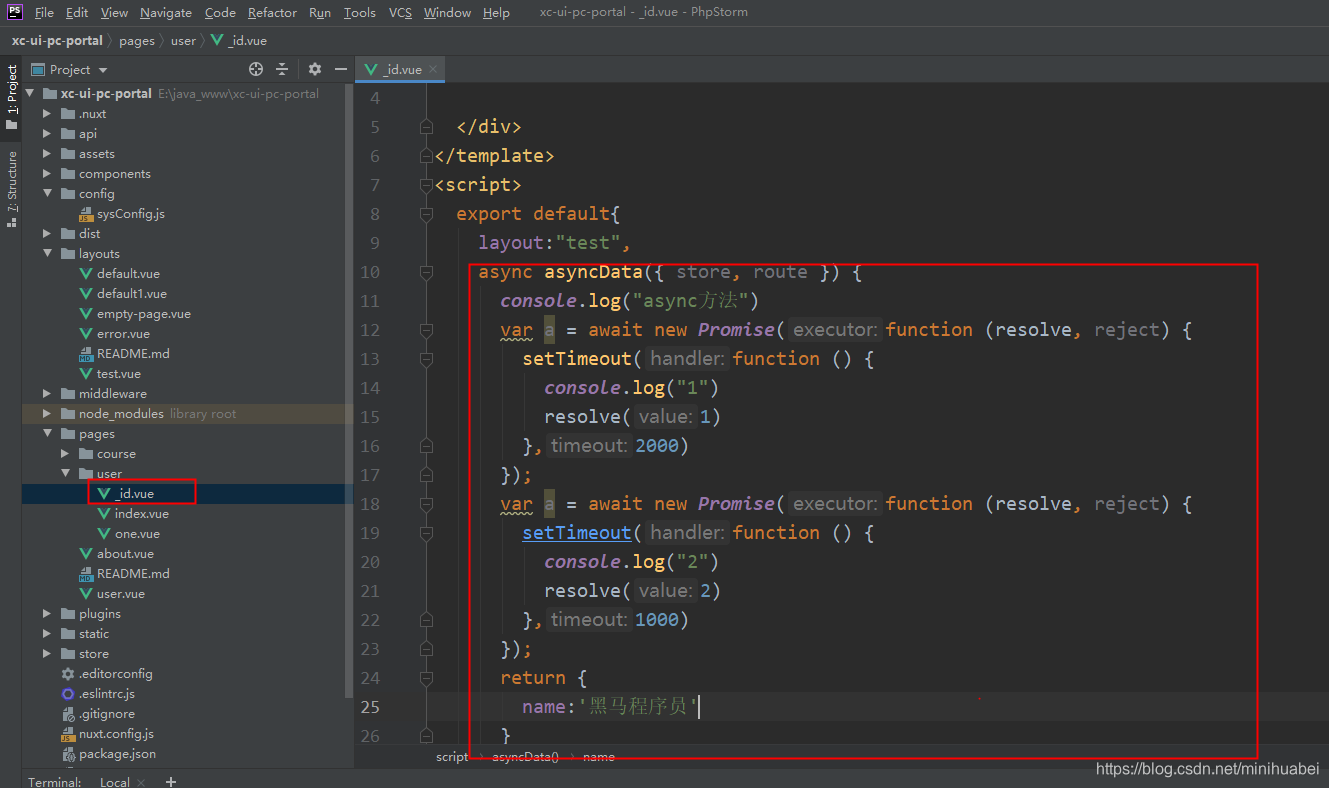Click script in editor breadcrumb

pyautogui.click(x=452, y=756)
